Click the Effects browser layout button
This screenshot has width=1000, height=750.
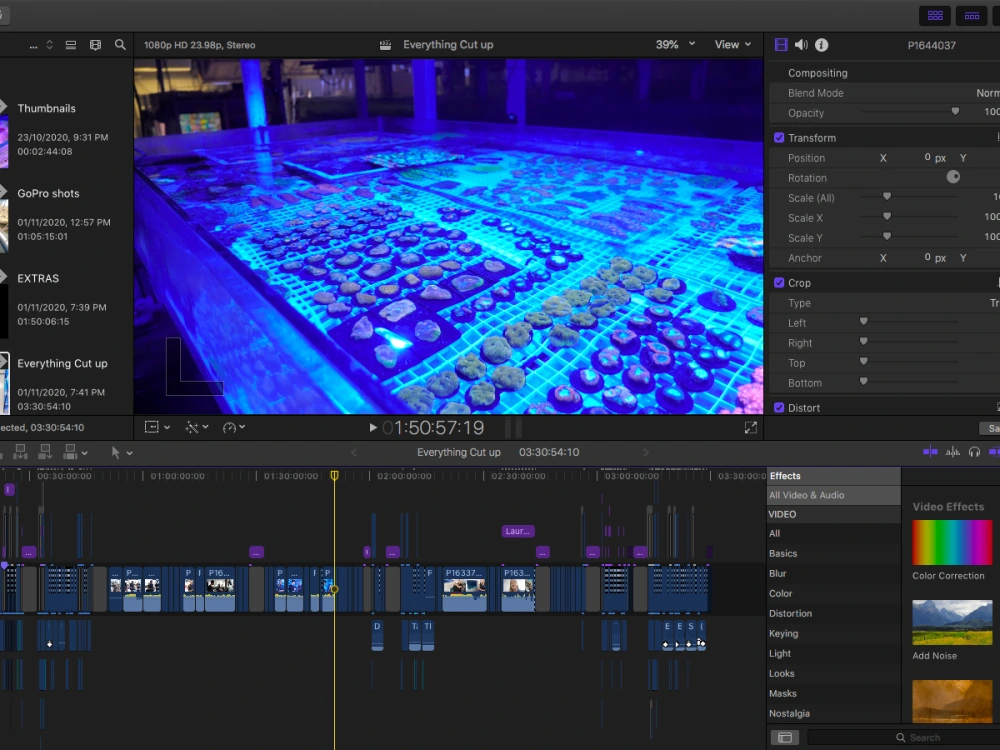click(785, 737)
